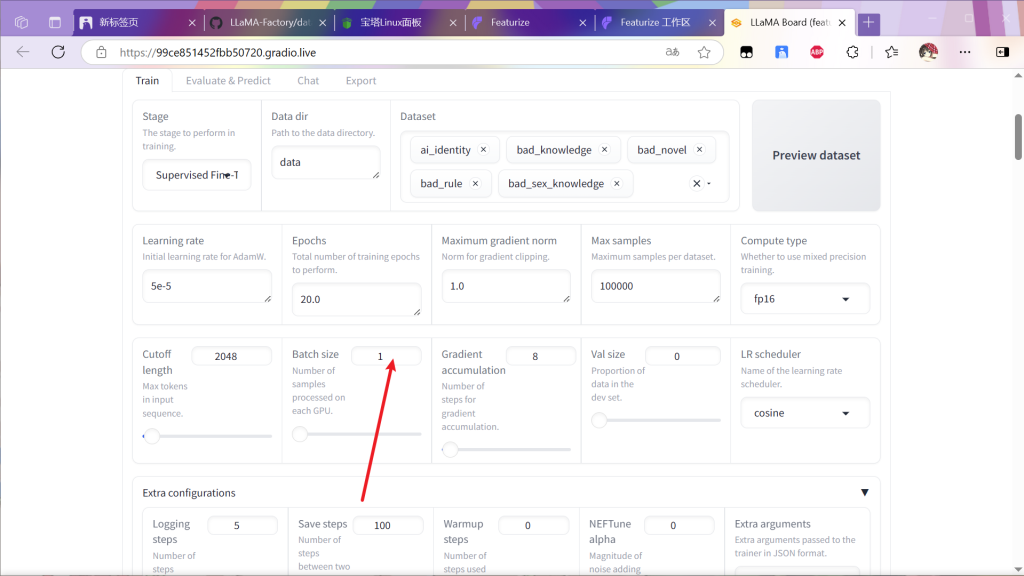The width and height of the screenshot is (1024, 576).
Task: Click Logging steps number box
Action: [x=242, y=525]
